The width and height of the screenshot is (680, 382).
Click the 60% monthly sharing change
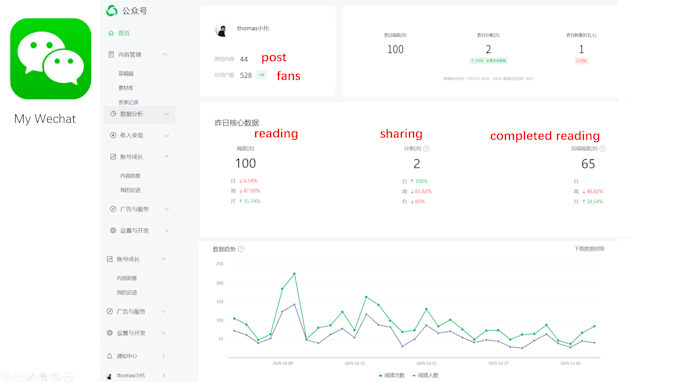pyautogui.click(x=418, y=202)
